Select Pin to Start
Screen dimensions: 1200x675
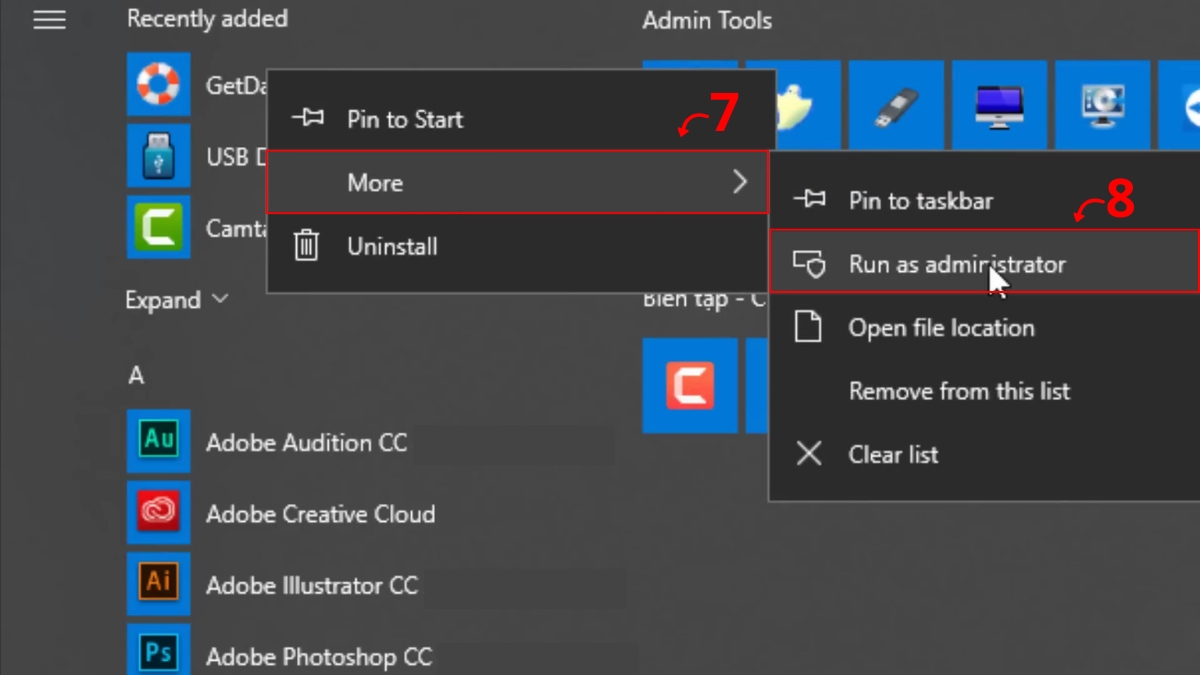point(404,119)
